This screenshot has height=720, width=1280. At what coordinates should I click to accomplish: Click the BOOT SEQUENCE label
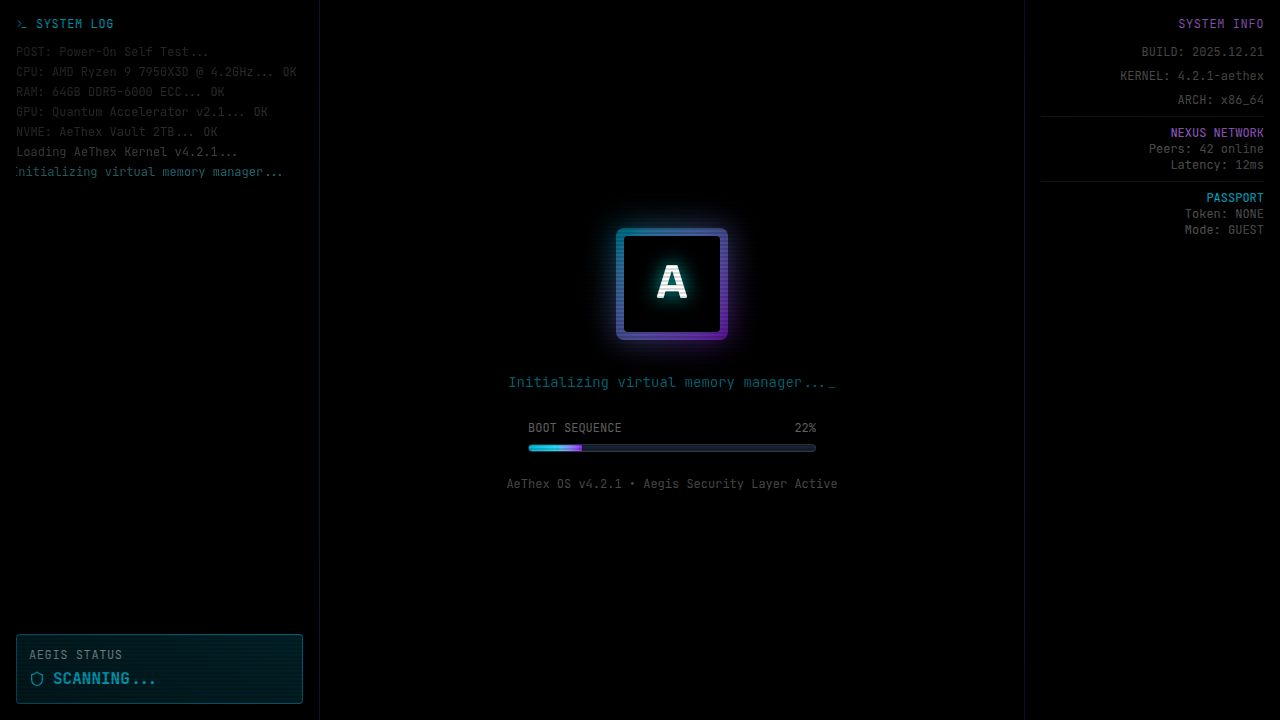pos(575,428)
